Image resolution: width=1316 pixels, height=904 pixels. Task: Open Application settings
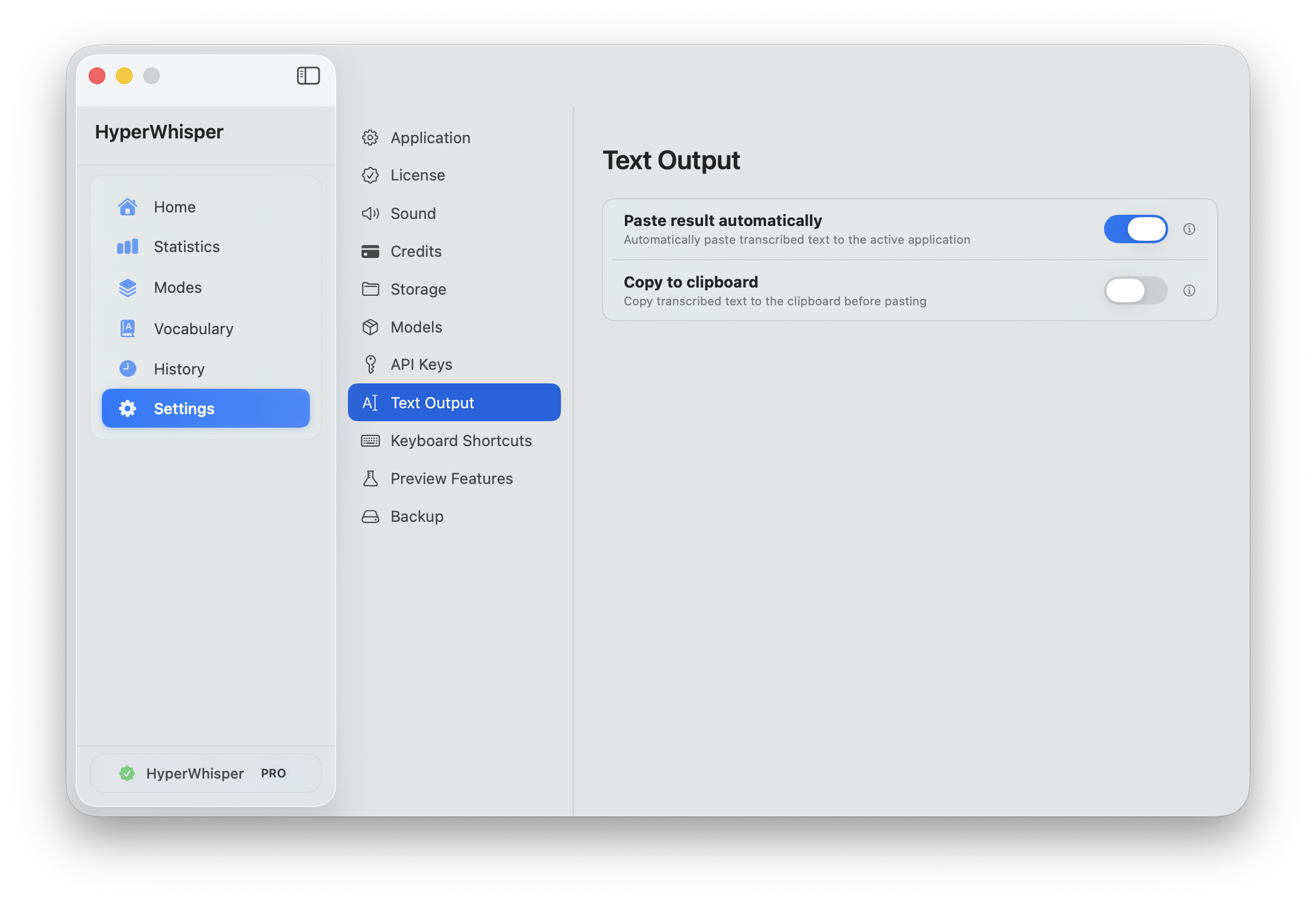point(454,138)
